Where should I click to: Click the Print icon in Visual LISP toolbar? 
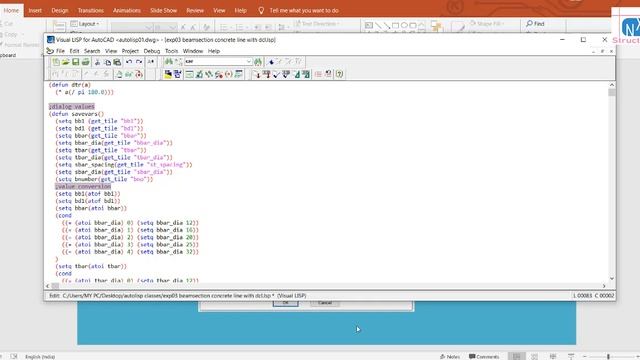pyautogui.click(x=85, y=62)
